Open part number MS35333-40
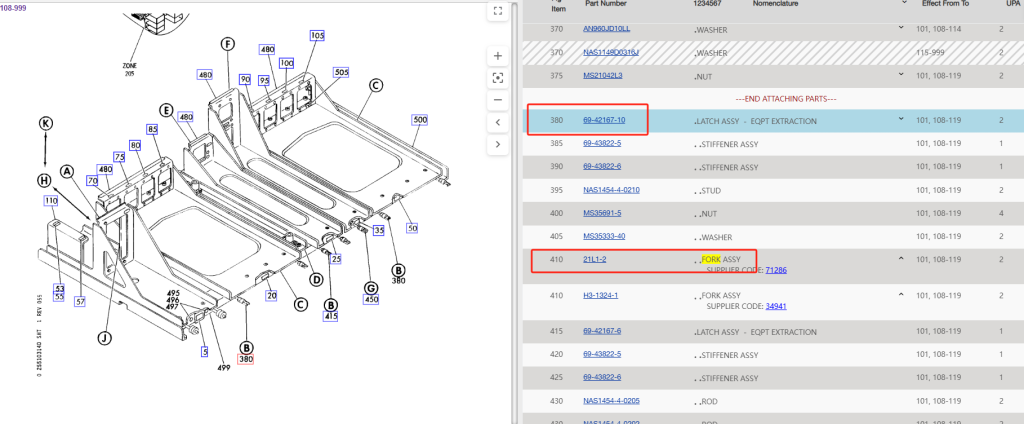The height and width of the screenshot is (424, 1024). click(x=603, y=236)
